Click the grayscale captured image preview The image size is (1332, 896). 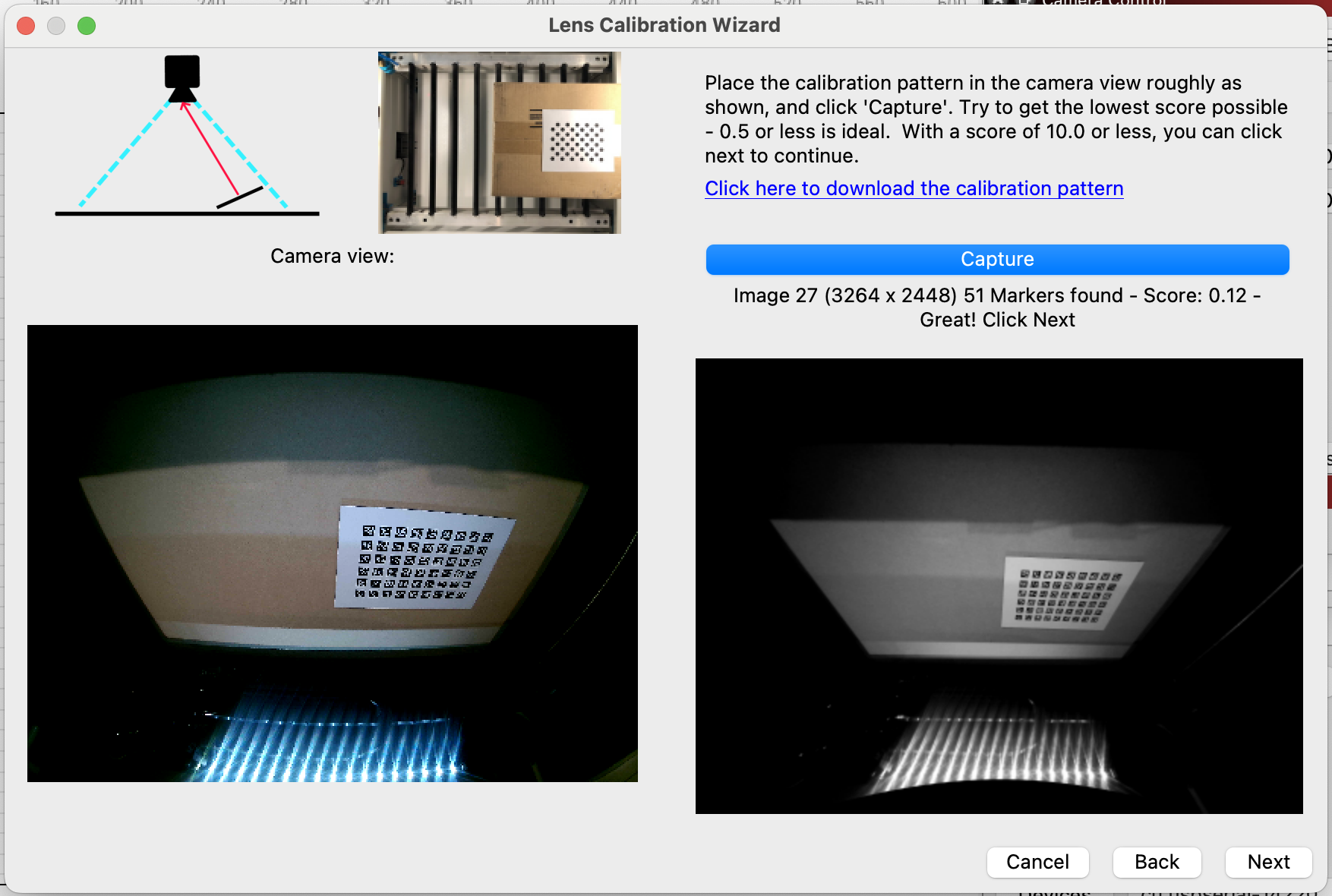click(x=999, y=586)
